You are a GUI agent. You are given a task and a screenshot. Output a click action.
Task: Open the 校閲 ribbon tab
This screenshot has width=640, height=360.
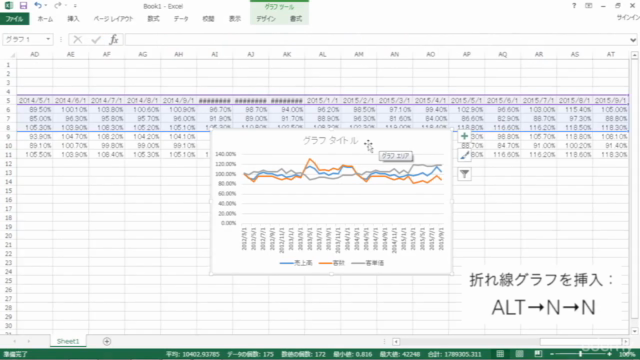pos(208,19)
